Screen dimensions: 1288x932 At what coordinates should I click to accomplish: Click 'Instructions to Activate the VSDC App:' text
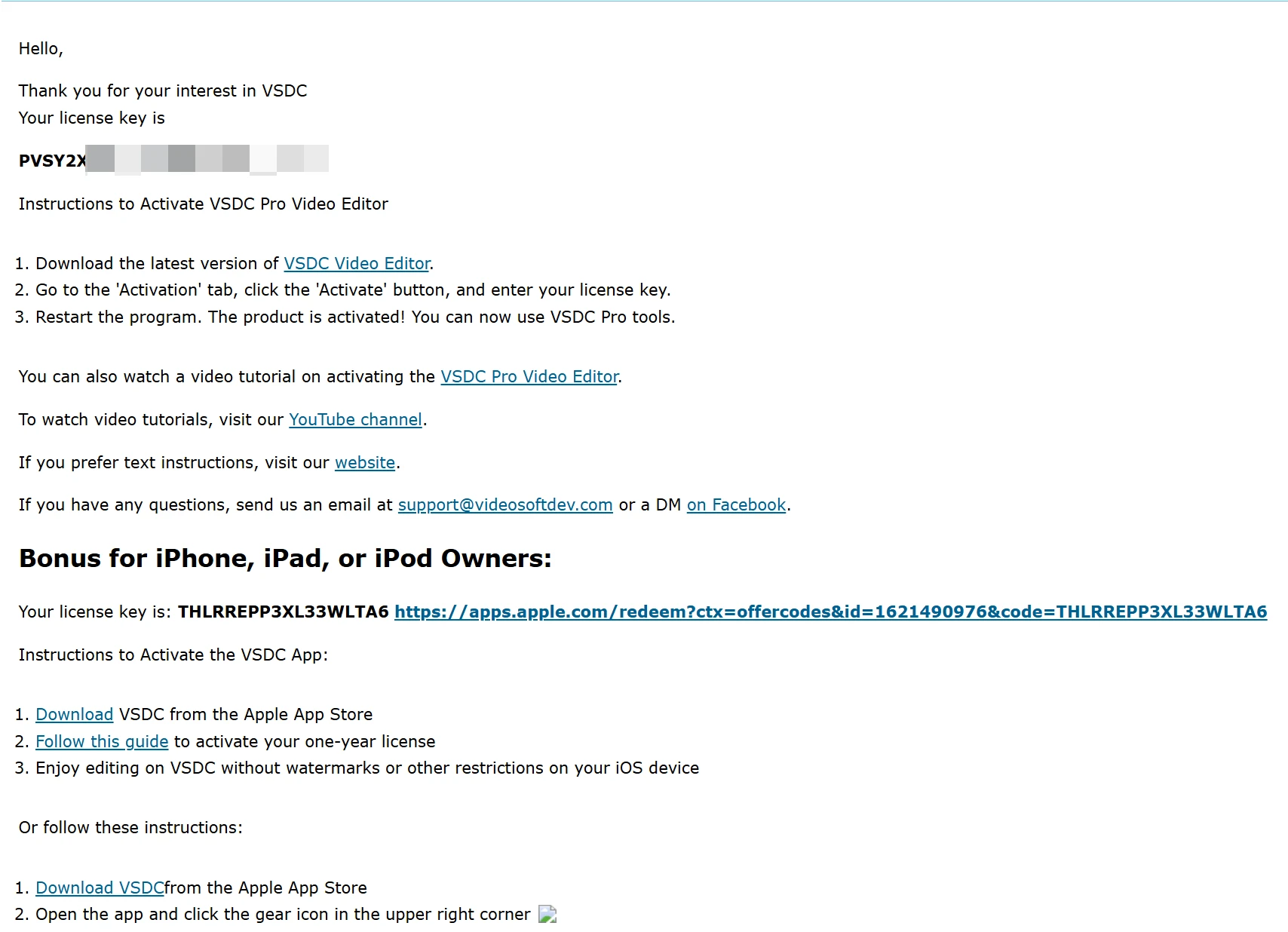[x=173, y=655]
